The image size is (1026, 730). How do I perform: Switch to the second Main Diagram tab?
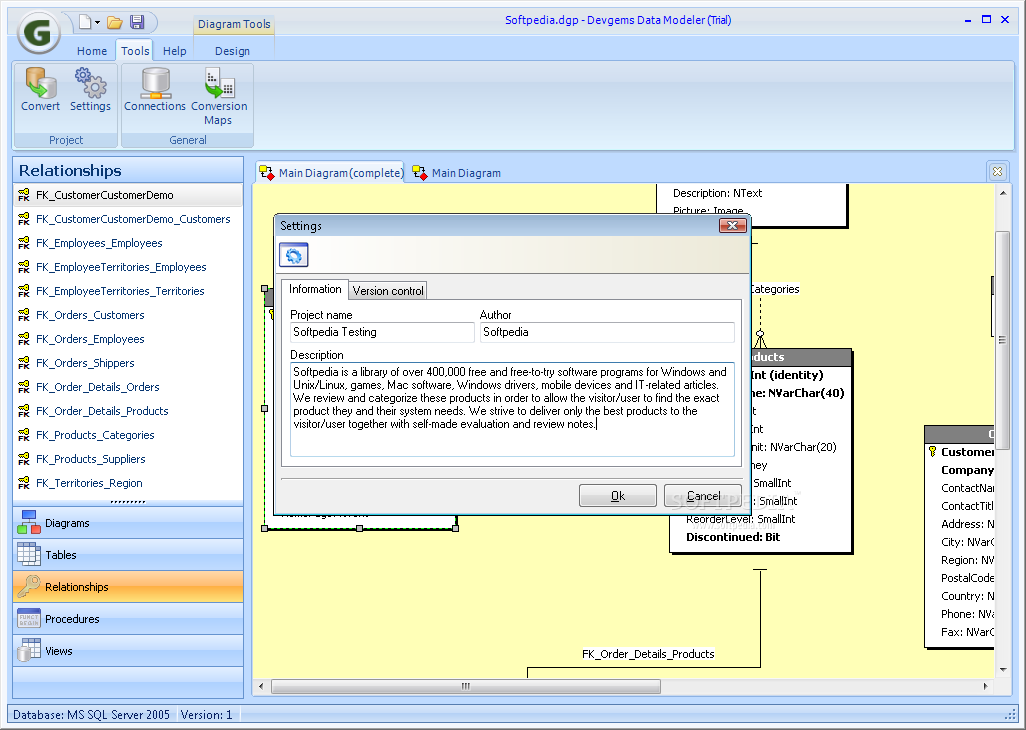pyautogui.click(x=457, y=173)
